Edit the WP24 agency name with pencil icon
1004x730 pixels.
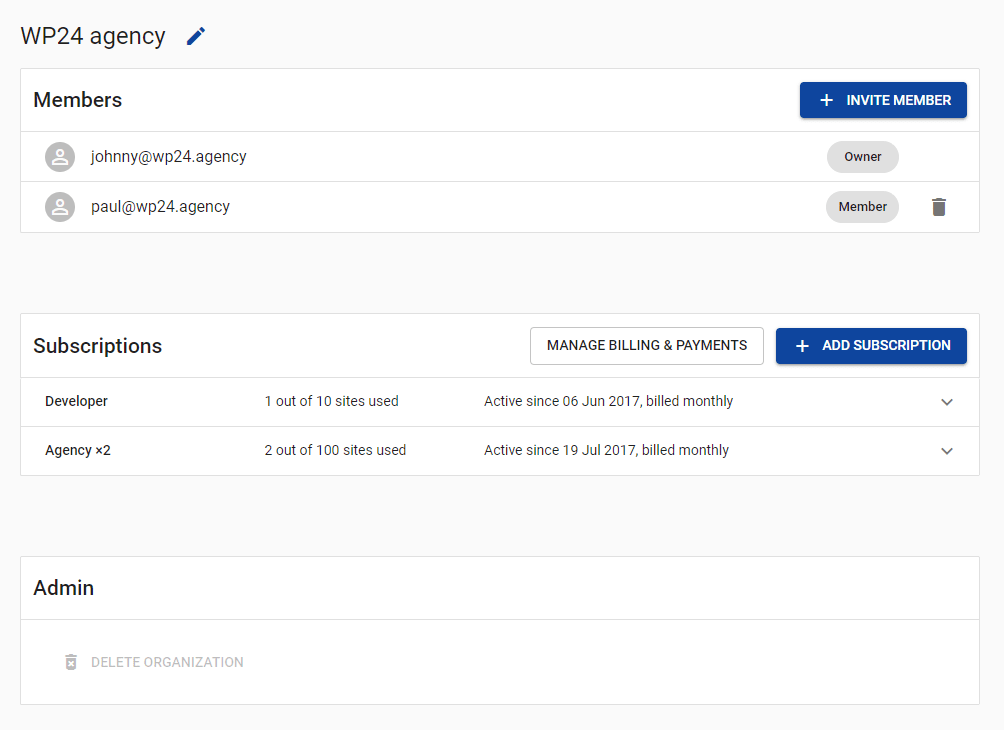pos(196,36)
